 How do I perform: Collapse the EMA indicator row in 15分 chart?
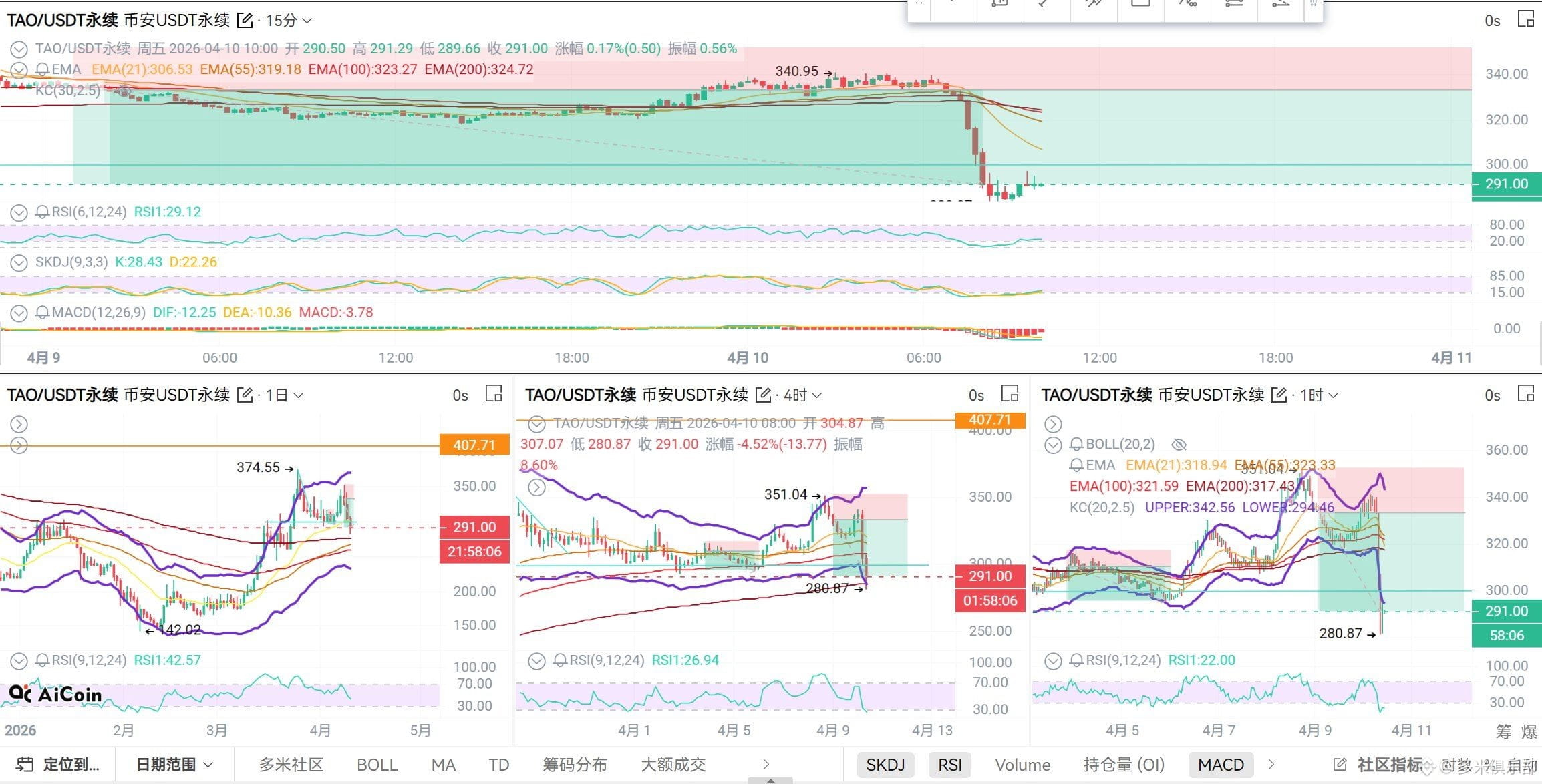19,69
